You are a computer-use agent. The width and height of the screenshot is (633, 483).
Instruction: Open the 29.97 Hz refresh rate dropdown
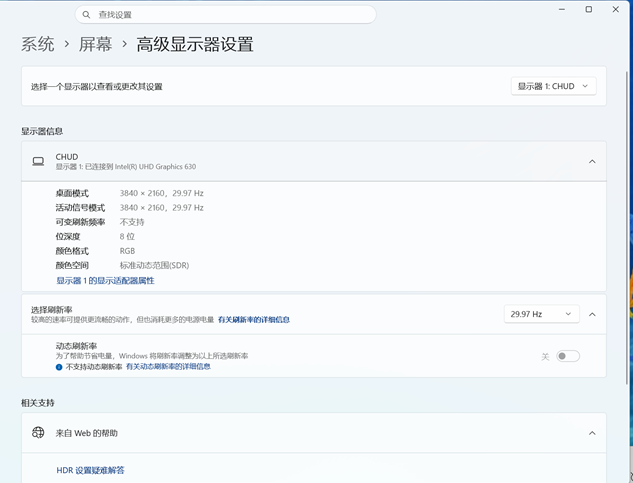(x=541, y=314)
